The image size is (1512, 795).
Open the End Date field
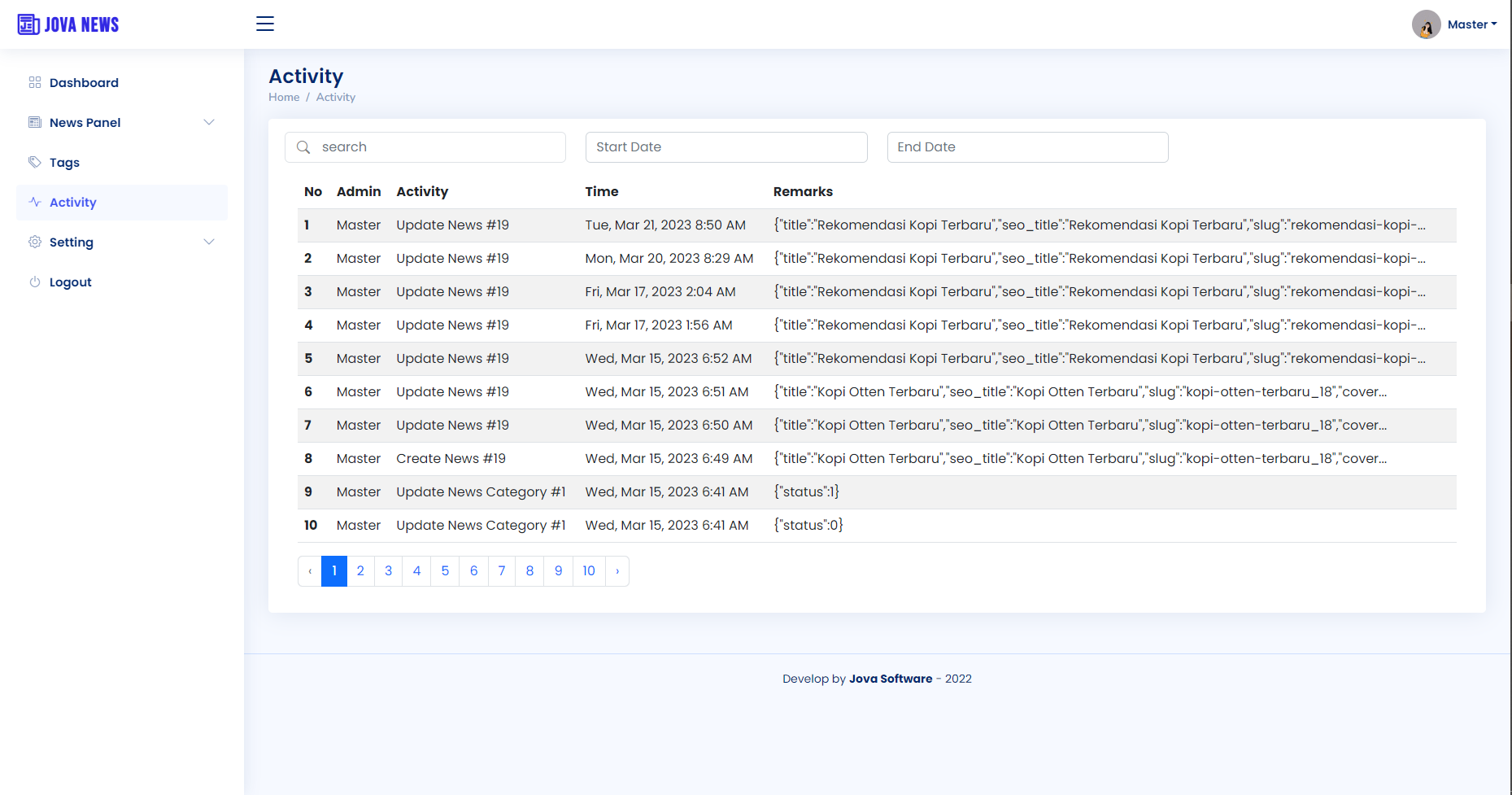point(1026,147)
